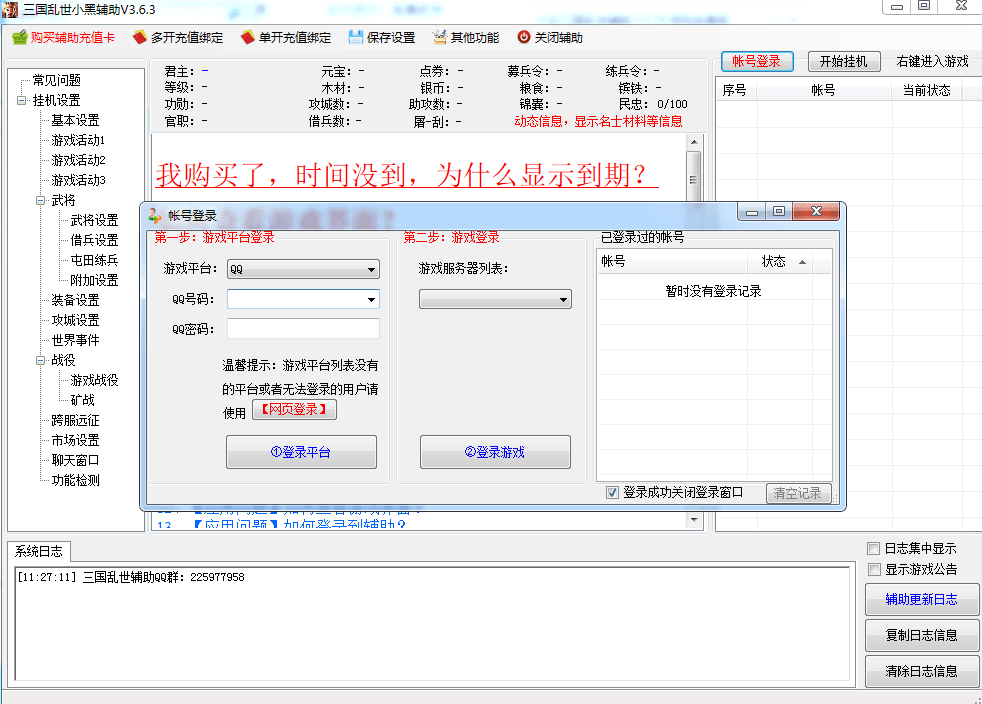
Task: Click the icon in 帐号登录 dialog title
Action: 155,216
